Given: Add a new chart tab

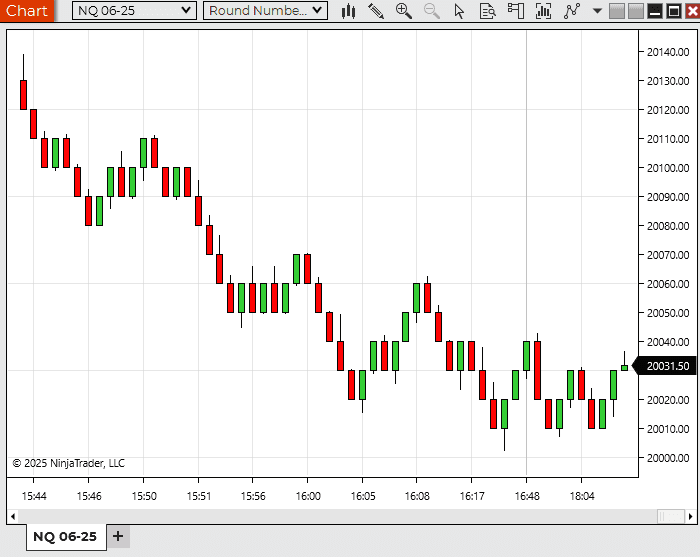Looking at the screenshot, I should pos(118,536).
